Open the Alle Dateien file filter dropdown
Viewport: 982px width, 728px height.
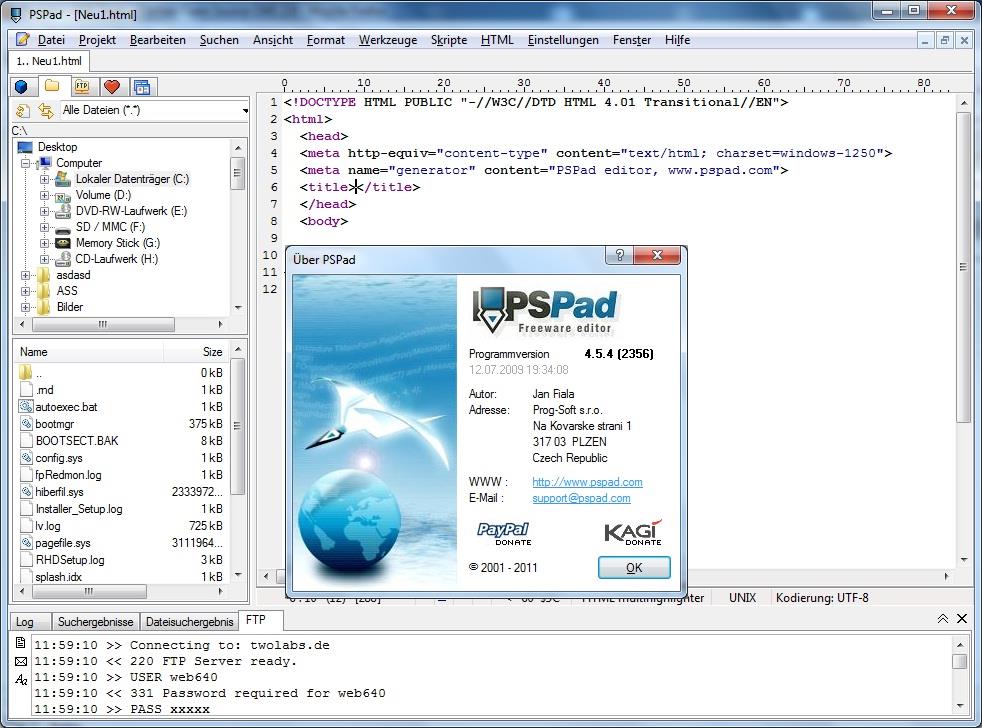pos(245,111)
